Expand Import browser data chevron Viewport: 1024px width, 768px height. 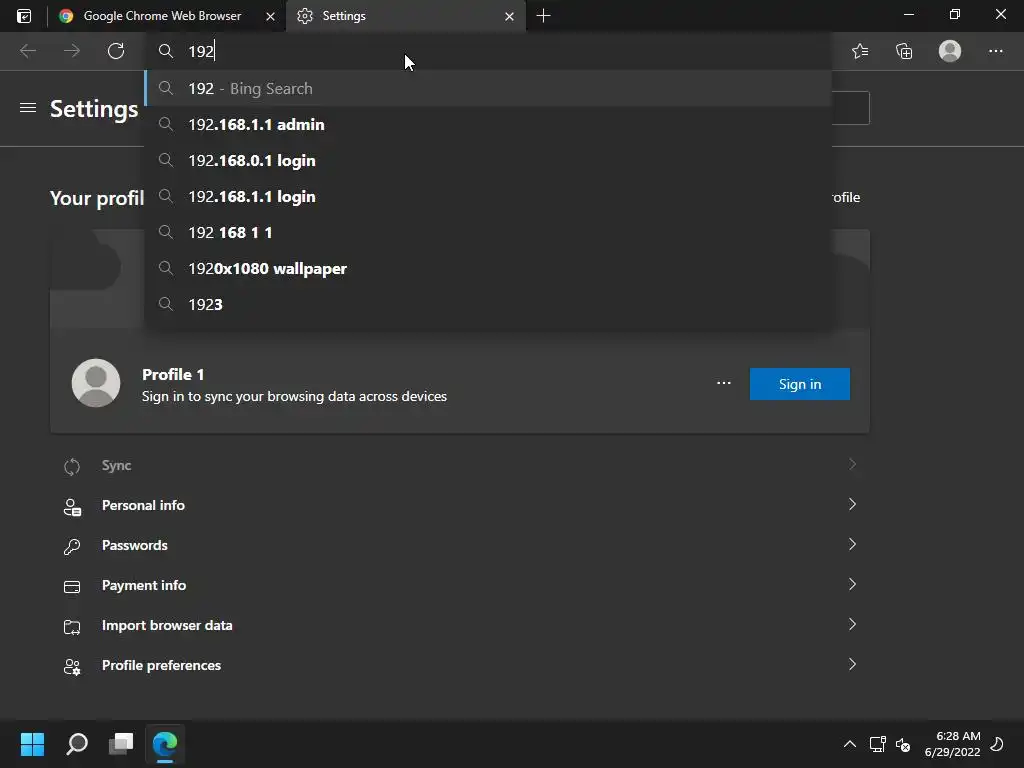tap(852, 624)
